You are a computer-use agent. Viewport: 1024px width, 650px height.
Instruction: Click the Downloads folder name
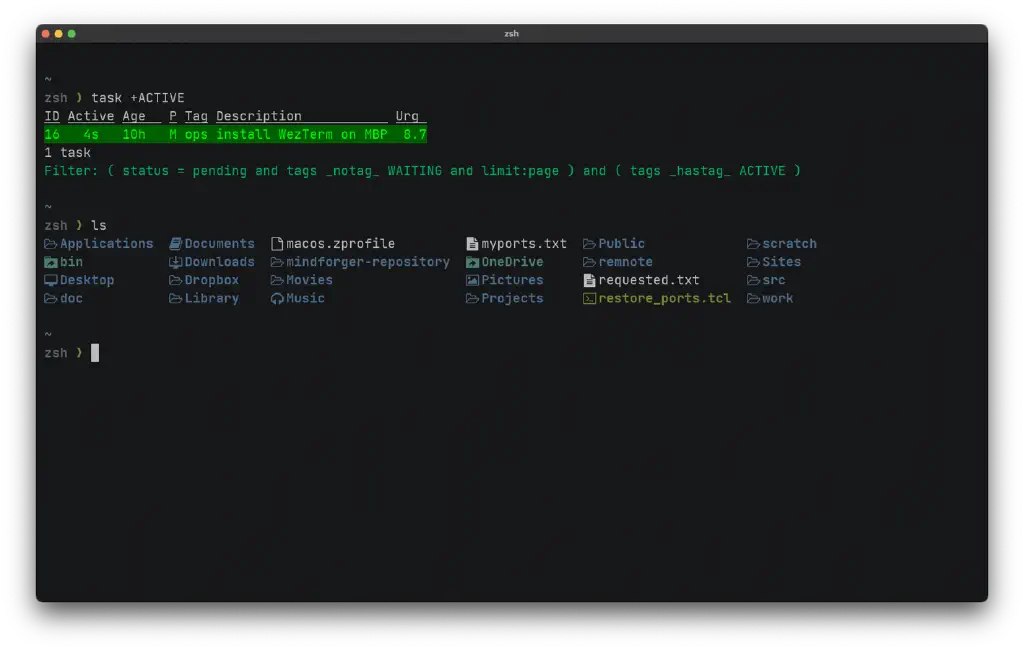[219, 262]
